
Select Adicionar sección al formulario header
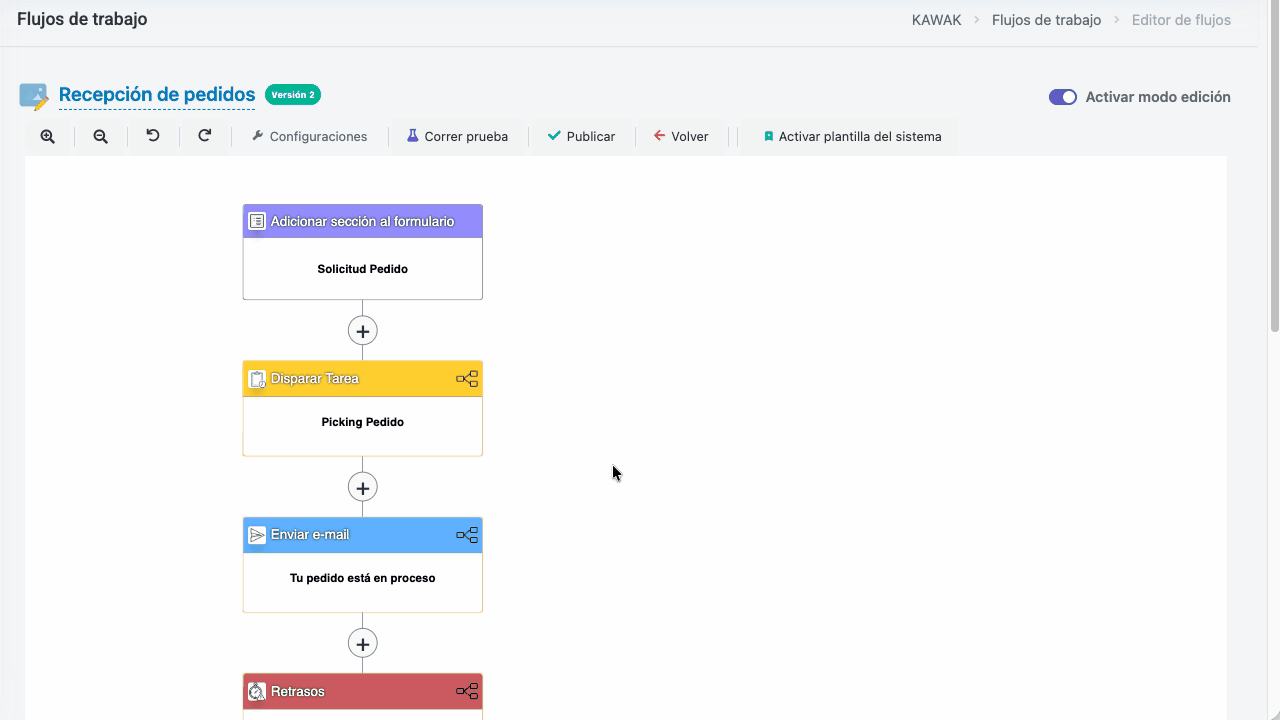pos(363,221)
